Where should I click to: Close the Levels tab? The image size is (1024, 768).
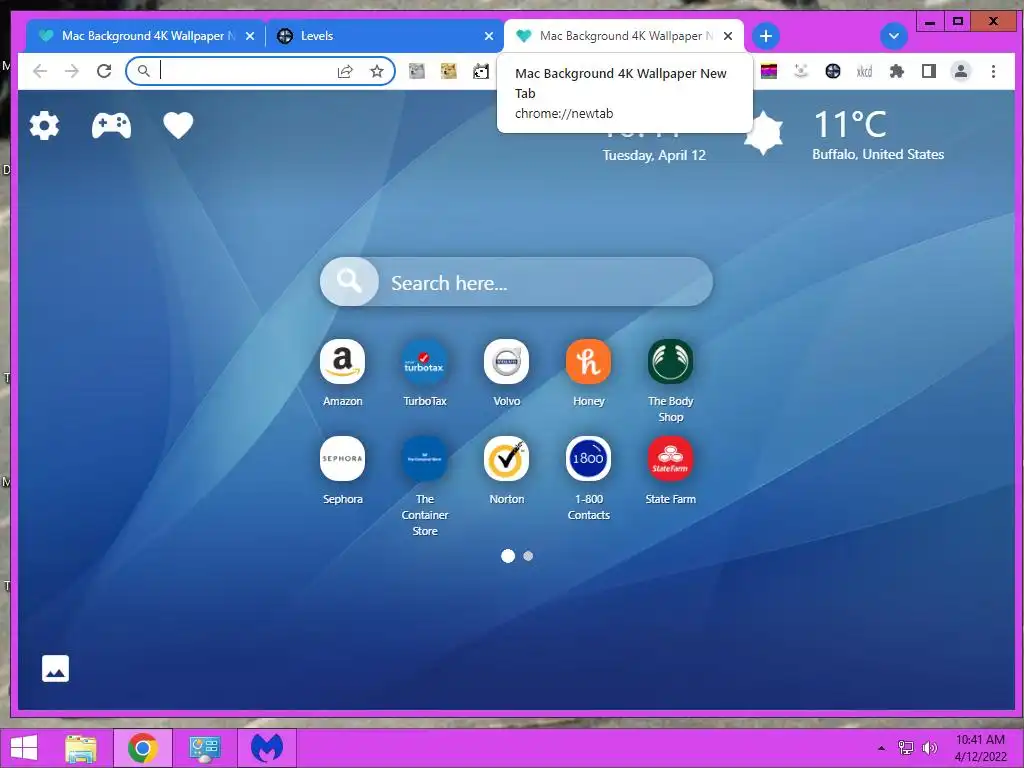click(488, 37)
